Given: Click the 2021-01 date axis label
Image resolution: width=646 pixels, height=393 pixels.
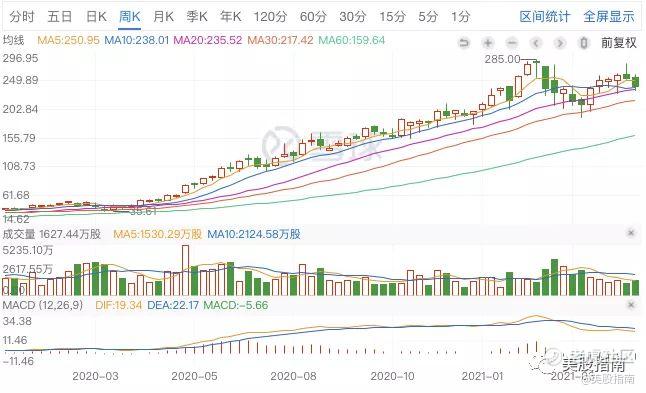Looking at the screenshot, I should pyautogui.click(x=482, y=376).
